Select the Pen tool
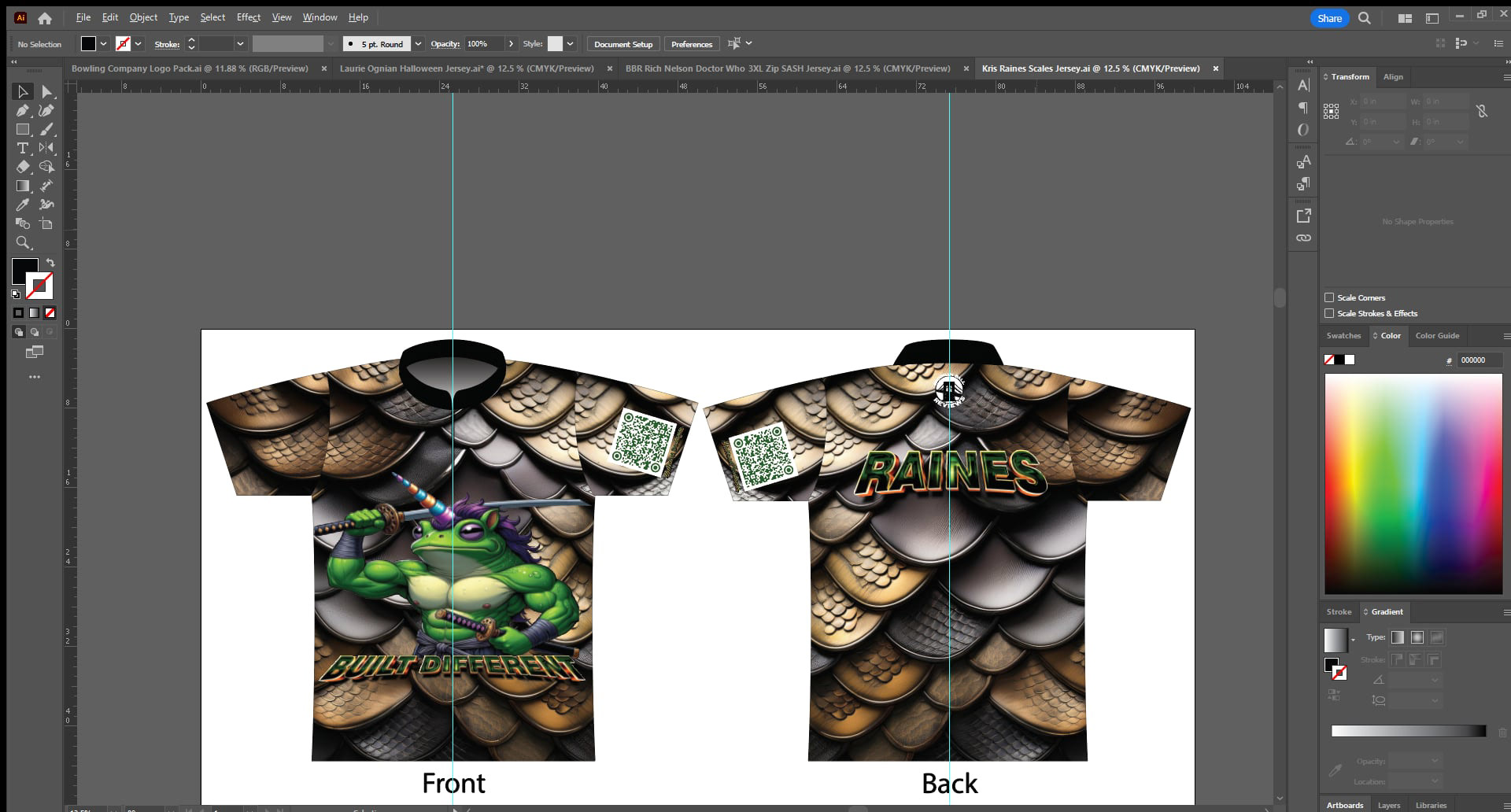Viewport: 1511px width, 812px height. 23,111
